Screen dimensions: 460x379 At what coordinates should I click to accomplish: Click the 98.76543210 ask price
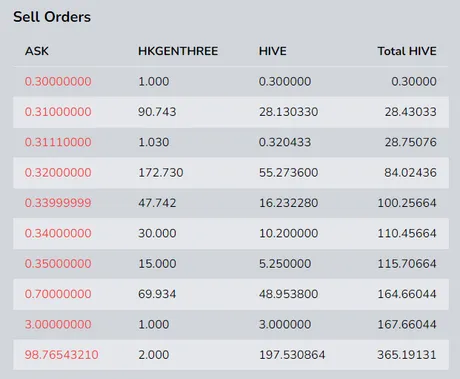coord(61,354)
